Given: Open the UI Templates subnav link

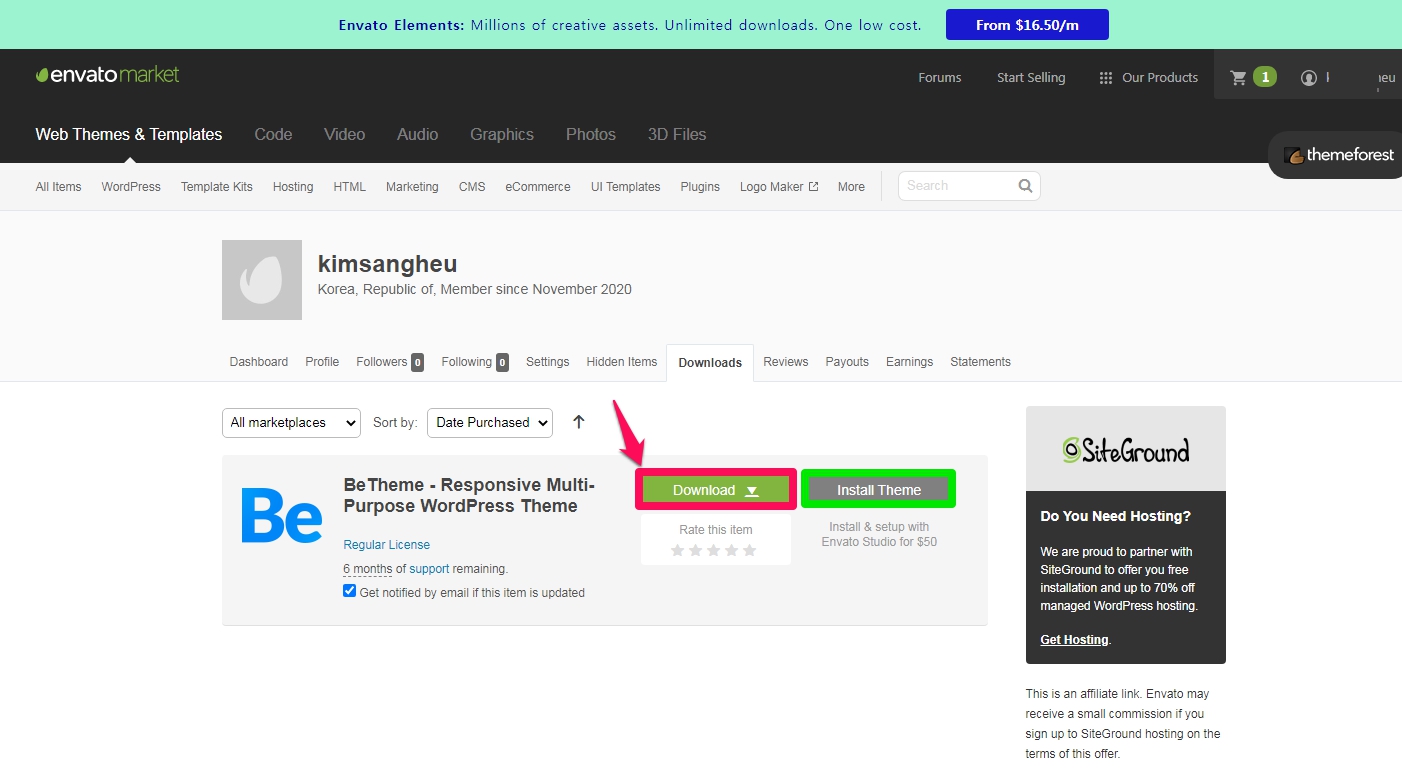Looking at the screenshot, I should (626, 187).
